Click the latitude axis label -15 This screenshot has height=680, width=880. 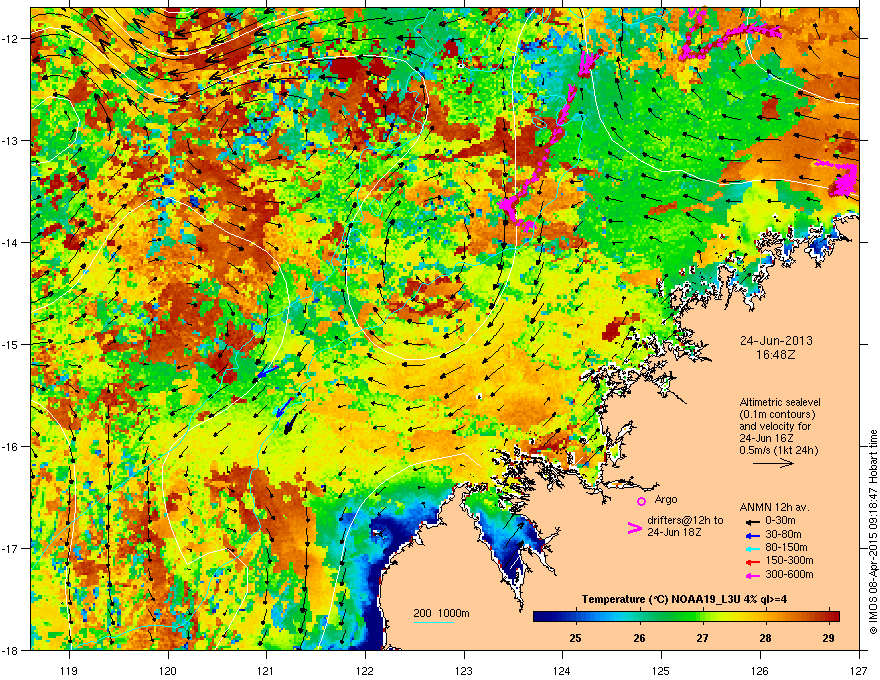click(x=11, y=344)
